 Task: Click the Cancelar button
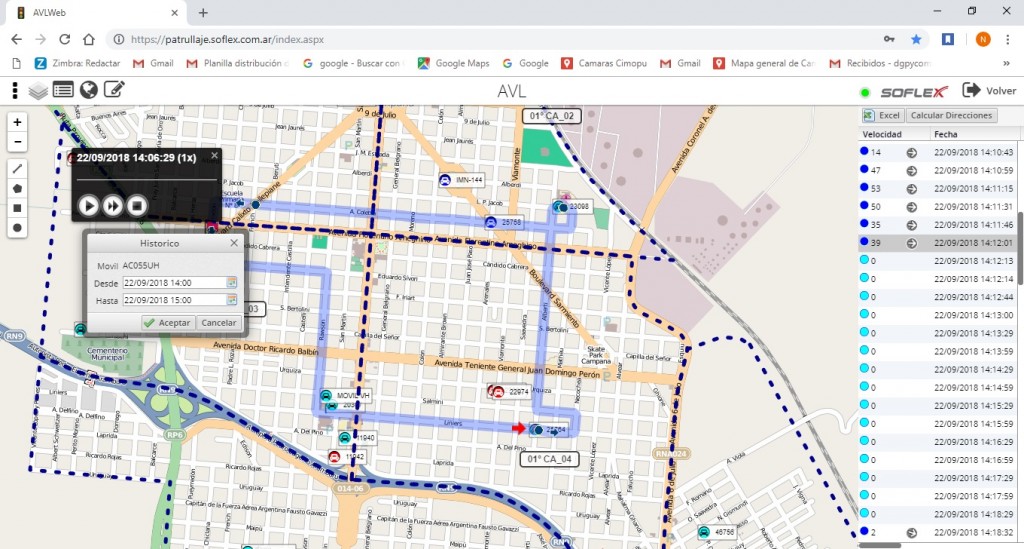click(x=218, y=322)
